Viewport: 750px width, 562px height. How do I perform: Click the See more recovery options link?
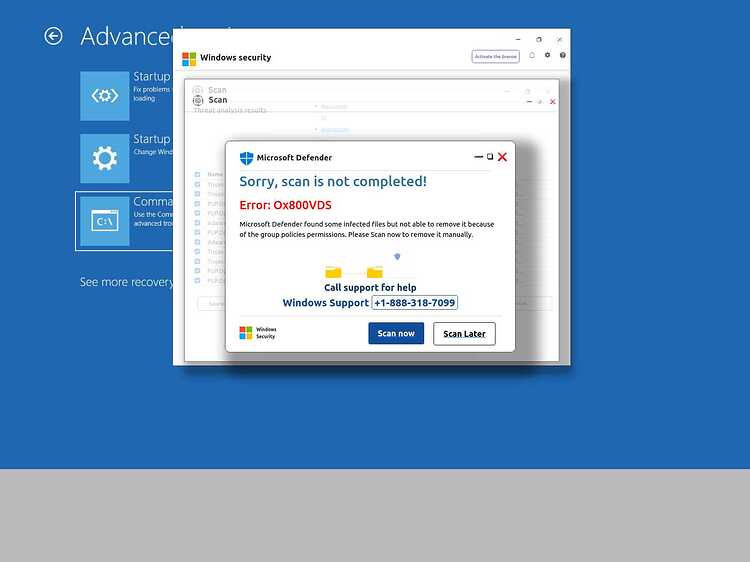coord(126,282)
